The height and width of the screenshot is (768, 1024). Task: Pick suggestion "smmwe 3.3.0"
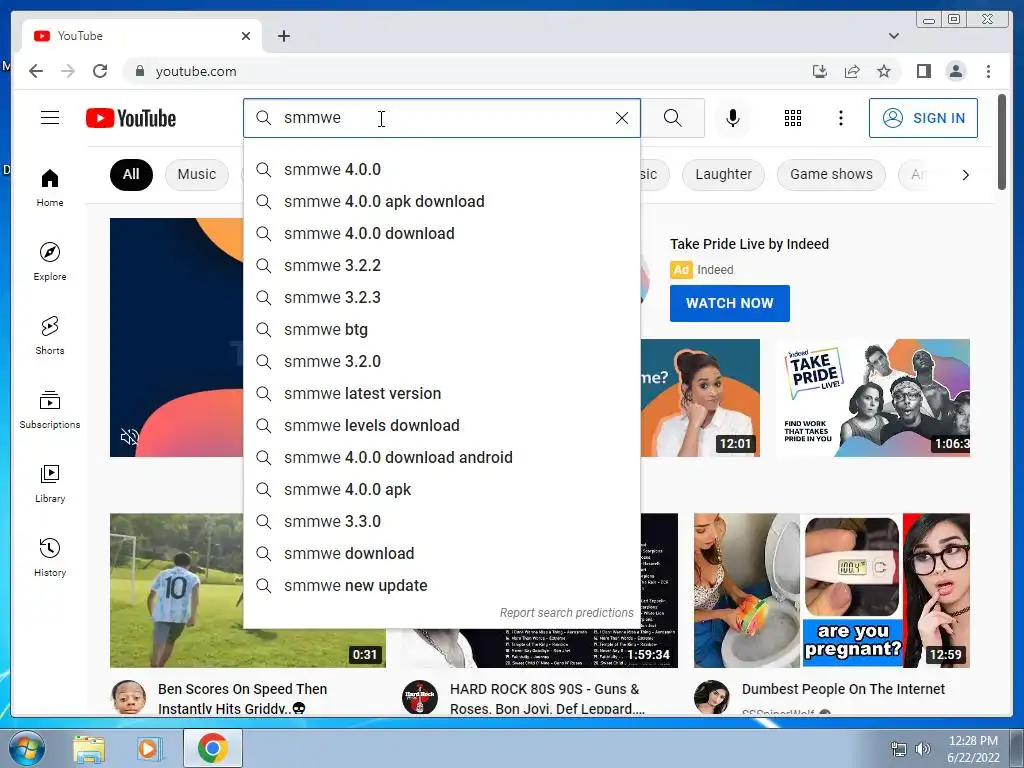441,521
